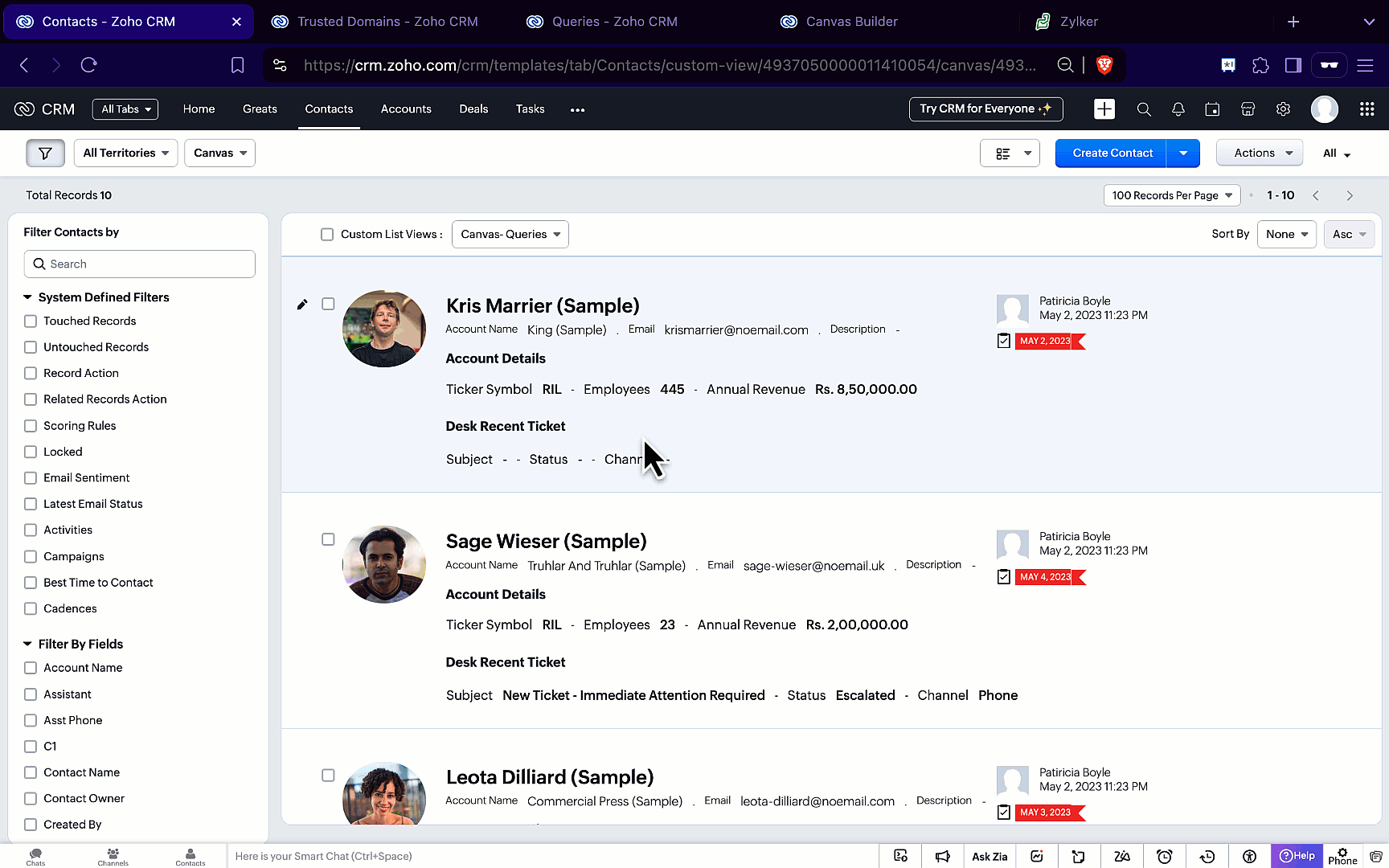Open the calendar icon in CRM header
Image resolution: width=1389 pixels, height=868 pixels.
[x=1212, y=109]
